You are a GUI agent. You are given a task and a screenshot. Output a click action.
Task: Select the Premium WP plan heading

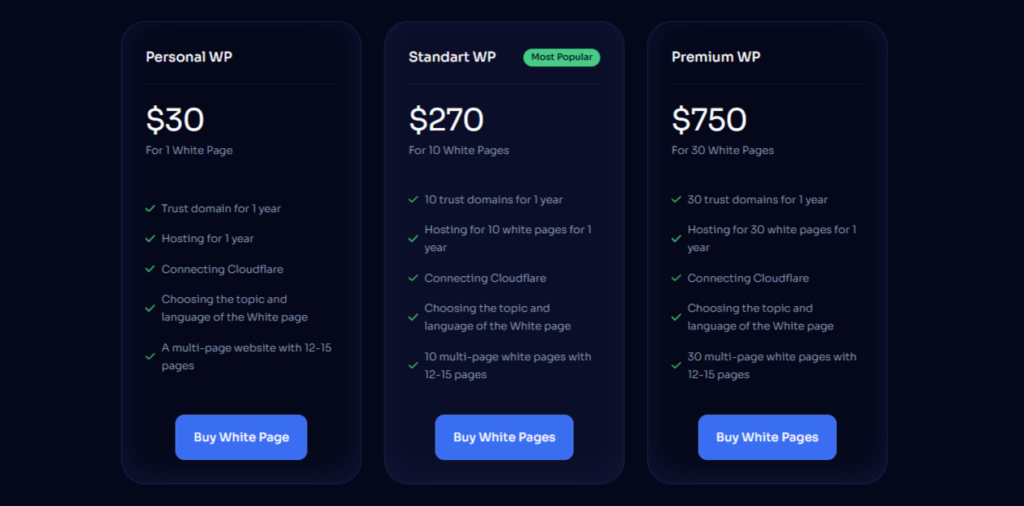click(715, 57)
